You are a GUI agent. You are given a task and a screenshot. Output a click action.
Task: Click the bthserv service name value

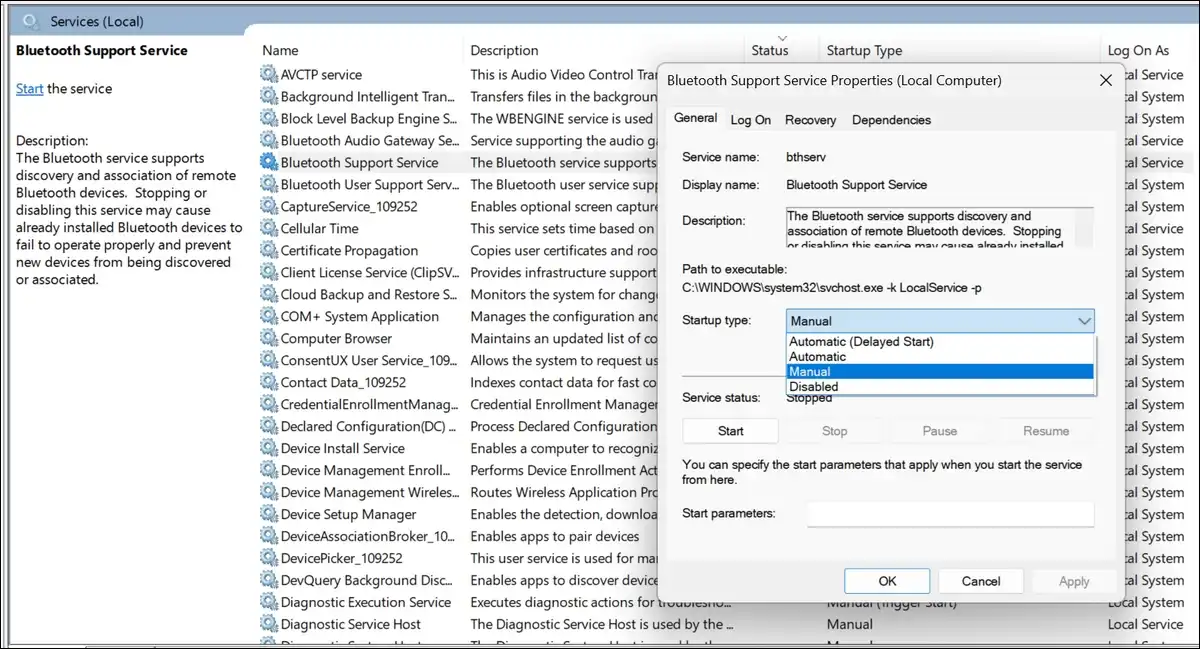coord(806,157)
